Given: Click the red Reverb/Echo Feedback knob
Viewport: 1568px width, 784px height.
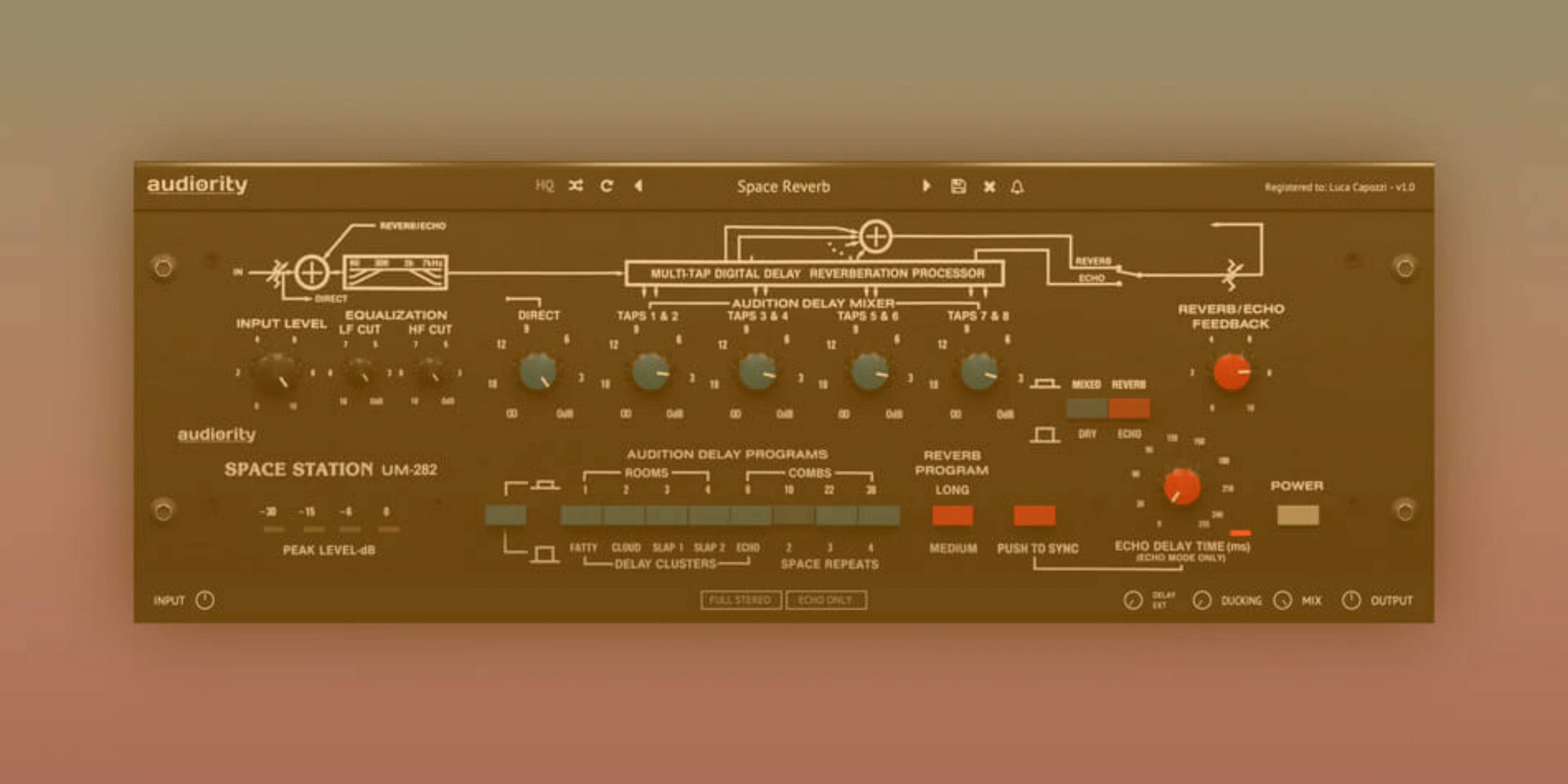Looking at the screenshot, I should pos(1231,372).
